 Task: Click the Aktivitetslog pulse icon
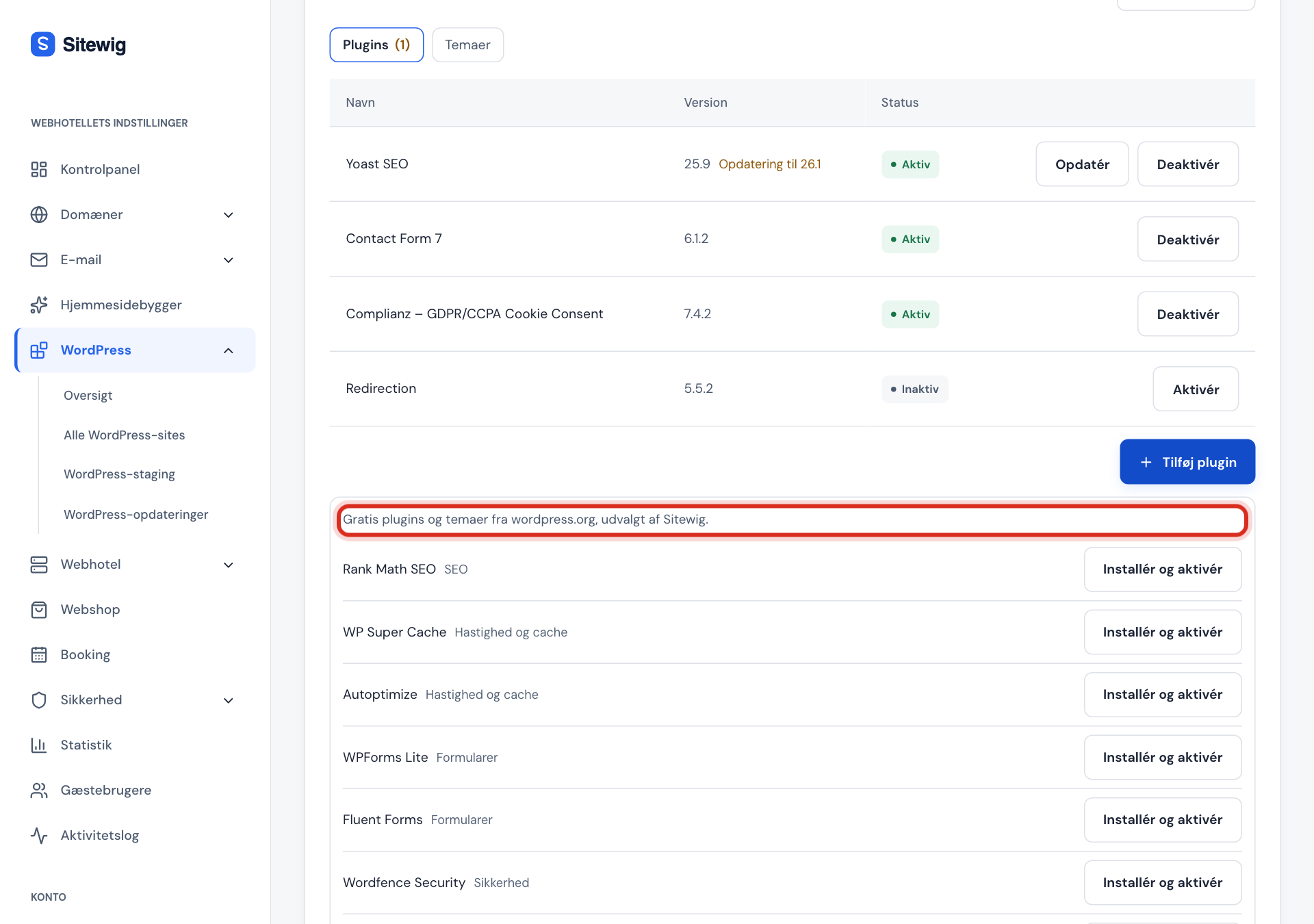click(39, 835)
